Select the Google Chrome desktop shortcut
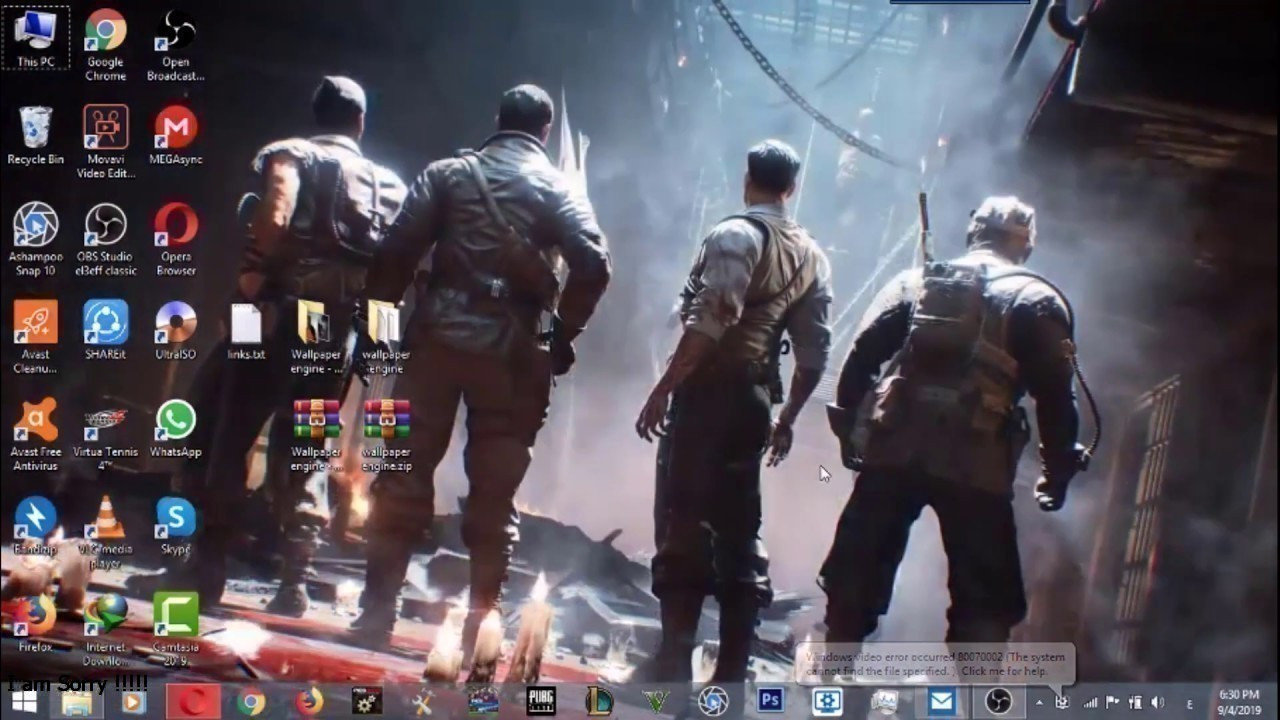Viewport: 1280px width, 720px height. click(105, 45)
